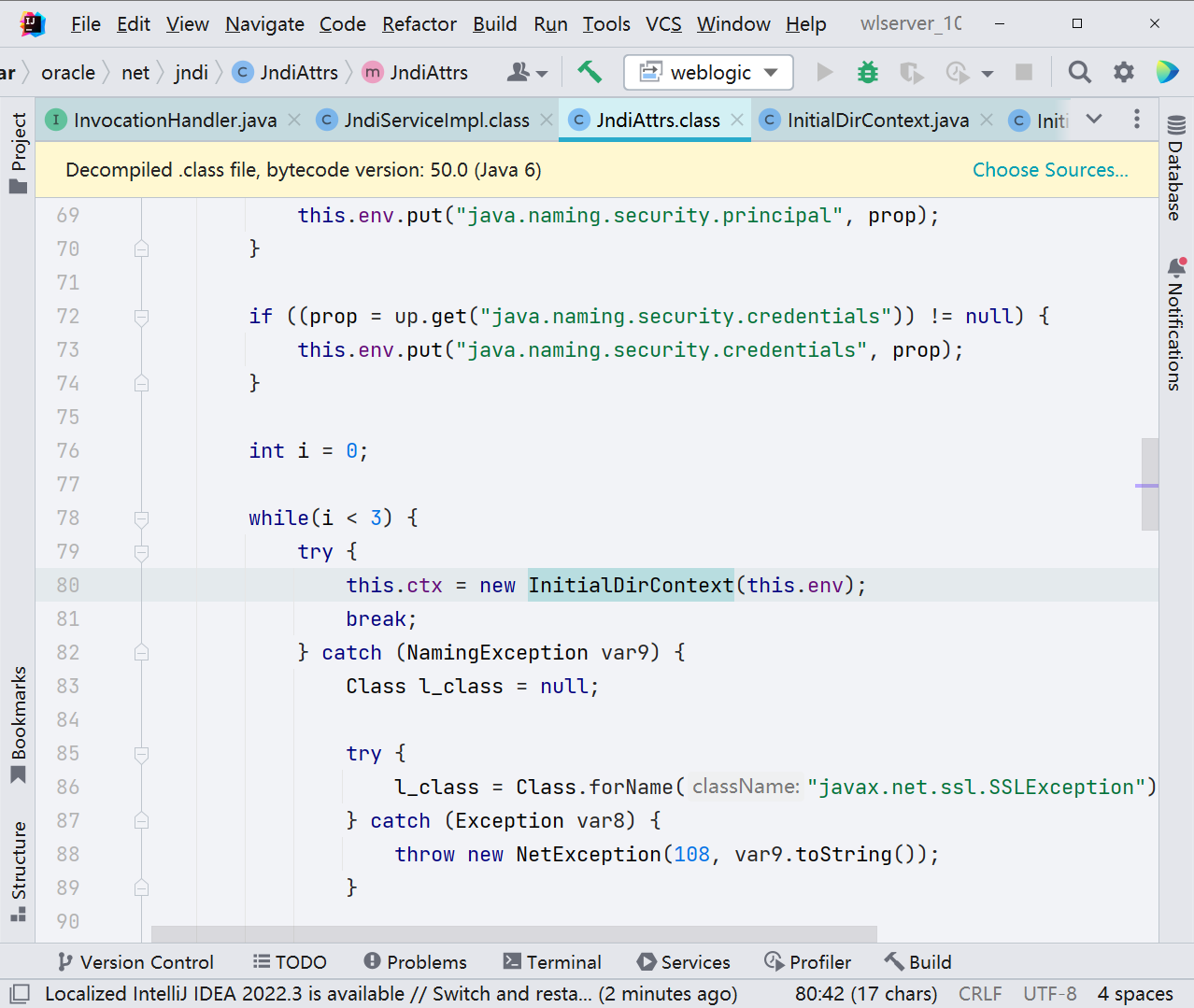Click the 80:42 caret position indicator
The width and height of the screenshot is (1194, 1008).
(x=866, y=993)
